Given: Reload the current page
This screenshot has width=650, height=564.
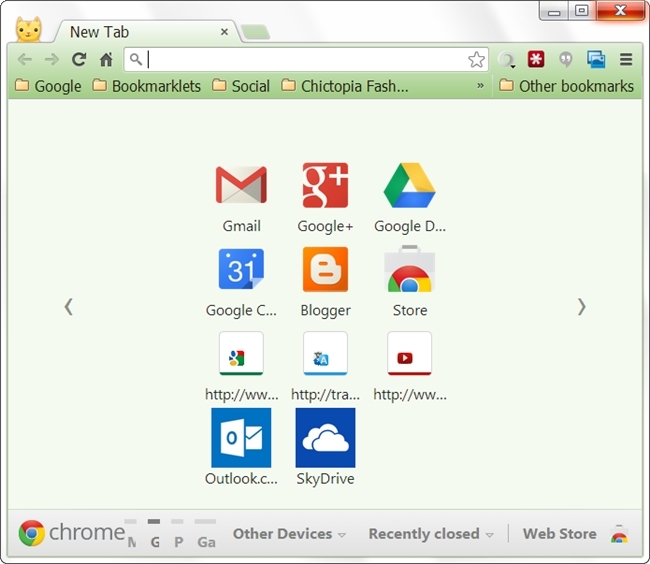Looking at the screenshot, I should (x=79, y=60).
